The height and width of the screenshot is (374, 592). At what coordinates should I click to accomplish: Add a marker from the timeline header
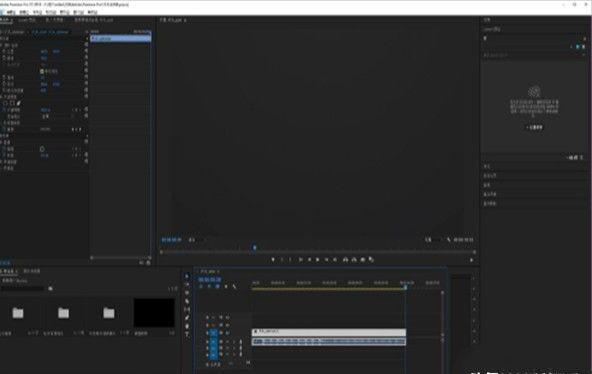pyautogui.click(x=226, y=286)
